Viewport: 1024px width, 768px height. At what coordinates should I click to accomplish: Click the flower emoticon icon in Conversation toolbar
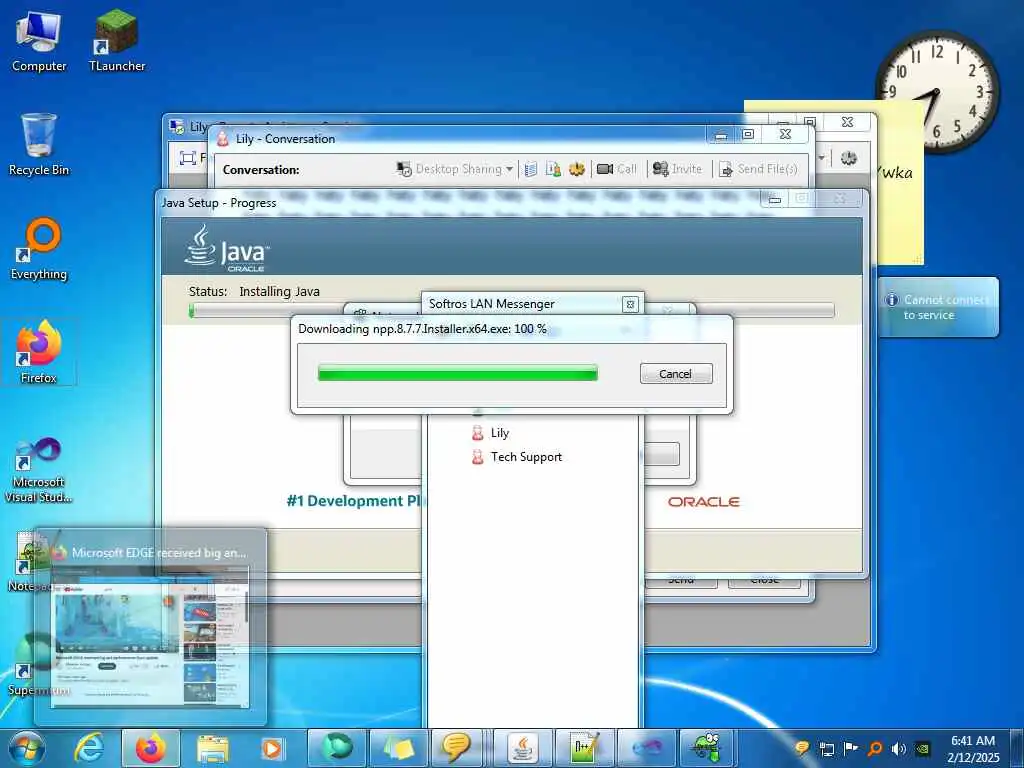(x=576, y=169)
